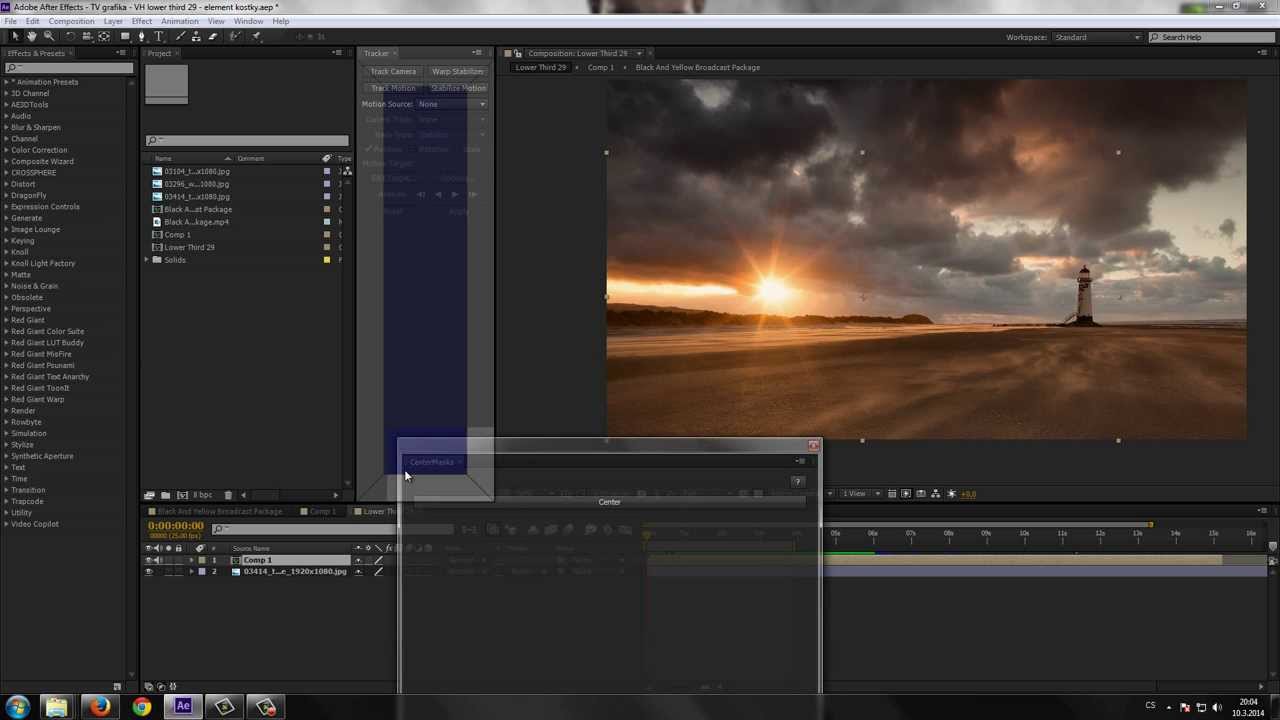
Task: Open the project flowchart view icon
Action: tap(347, 171)
